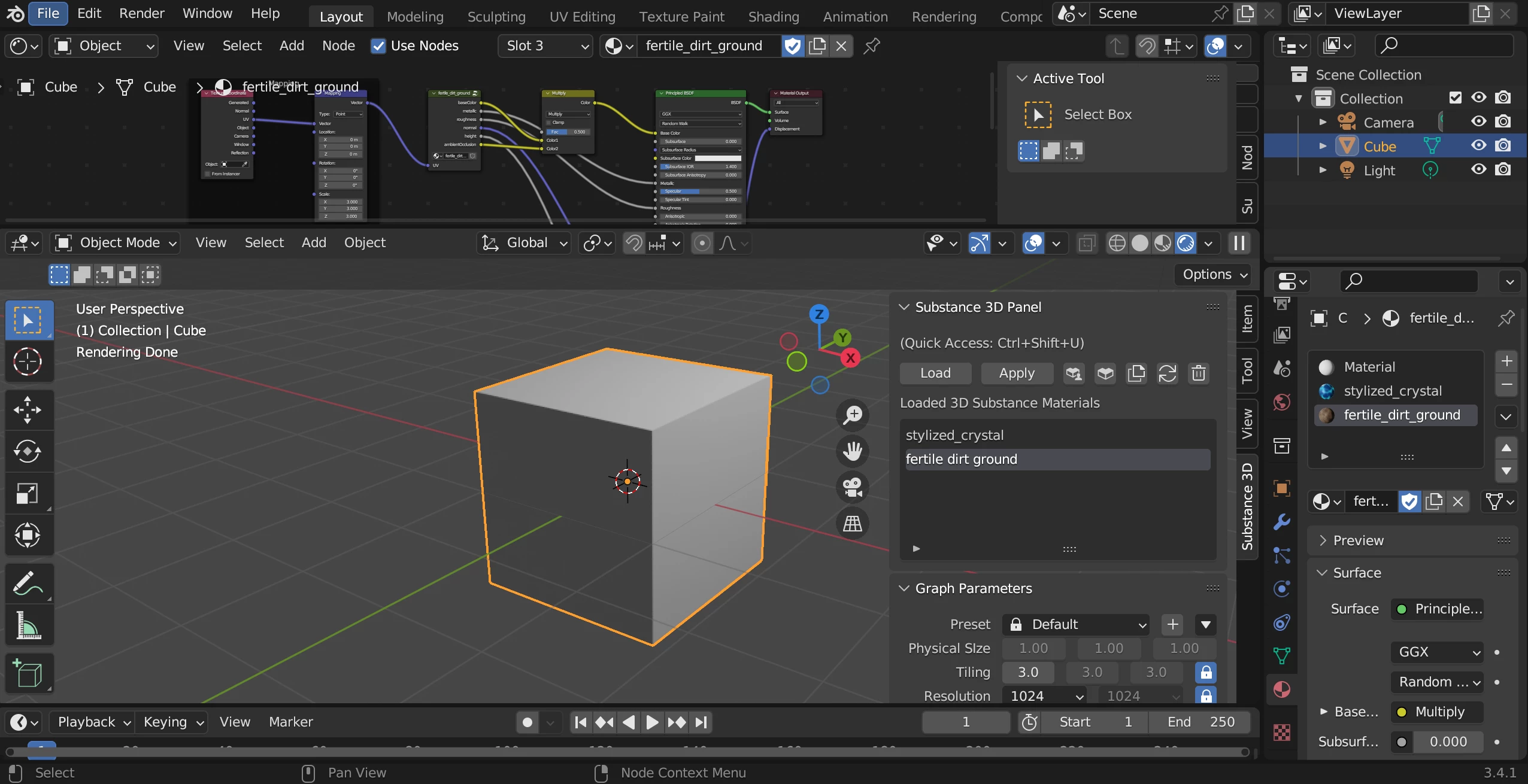
Task: Activate the 3D Cursor tool
Action: 28,362
